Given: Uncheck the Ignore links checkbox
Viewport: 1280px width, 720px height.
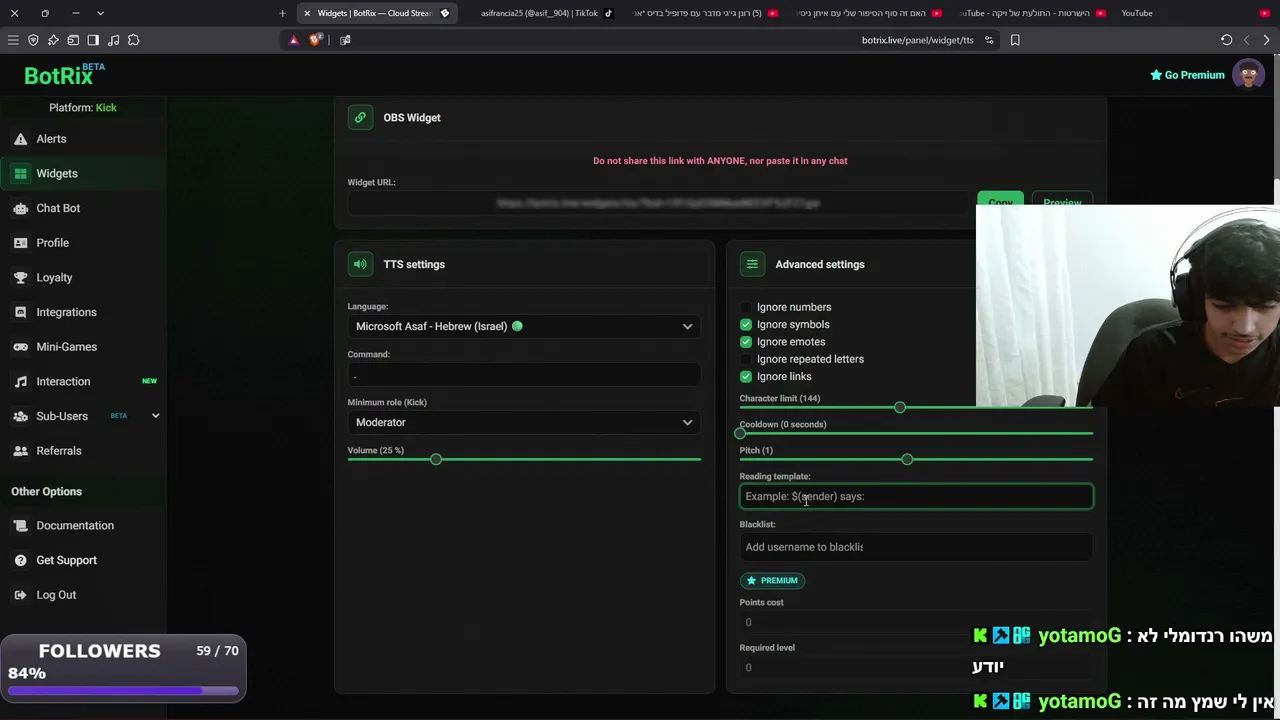Looking at the screenshot, I should click(x=746, y=376).
